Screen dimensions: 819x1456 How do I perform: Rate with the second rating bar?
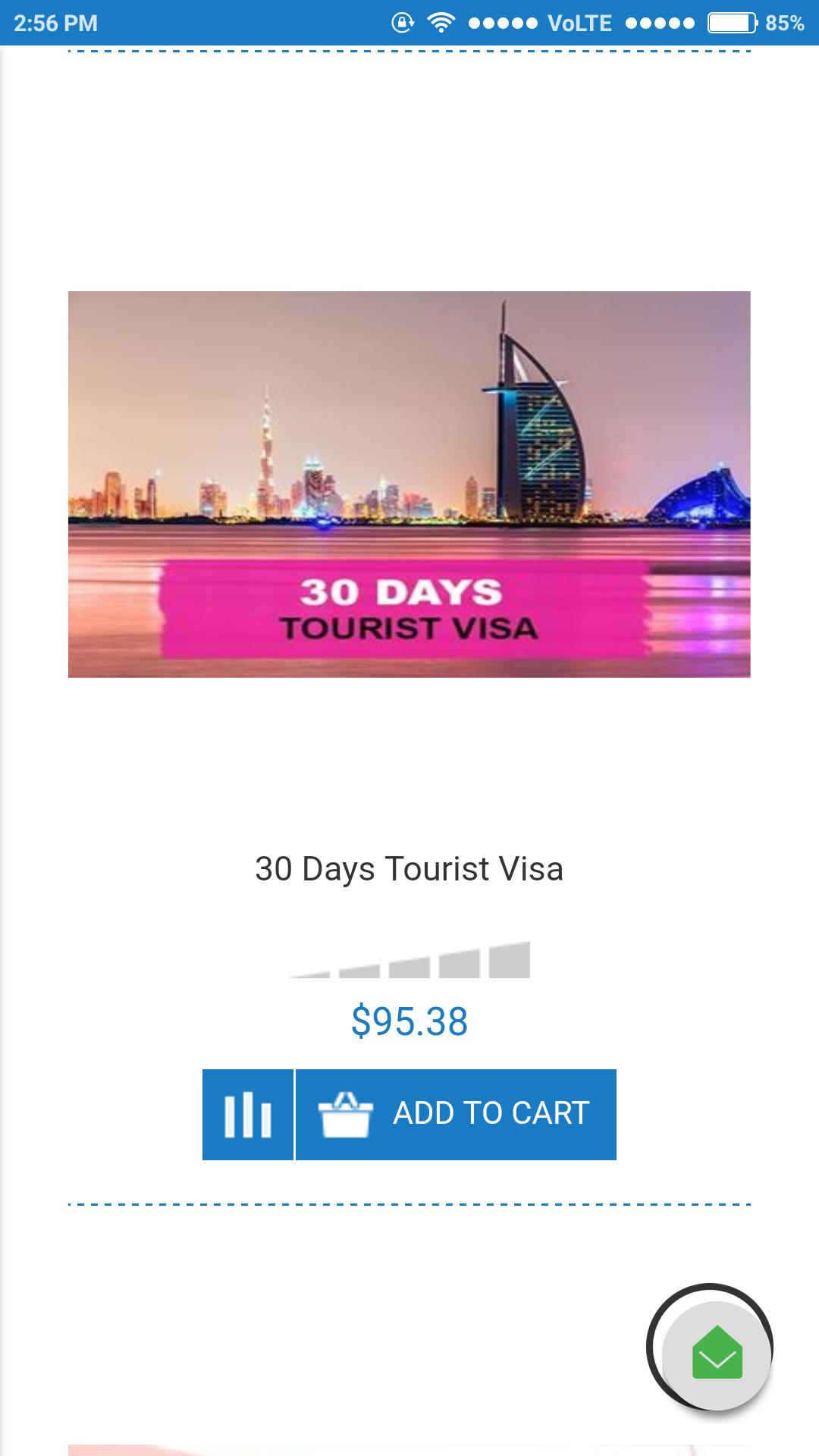359,971
